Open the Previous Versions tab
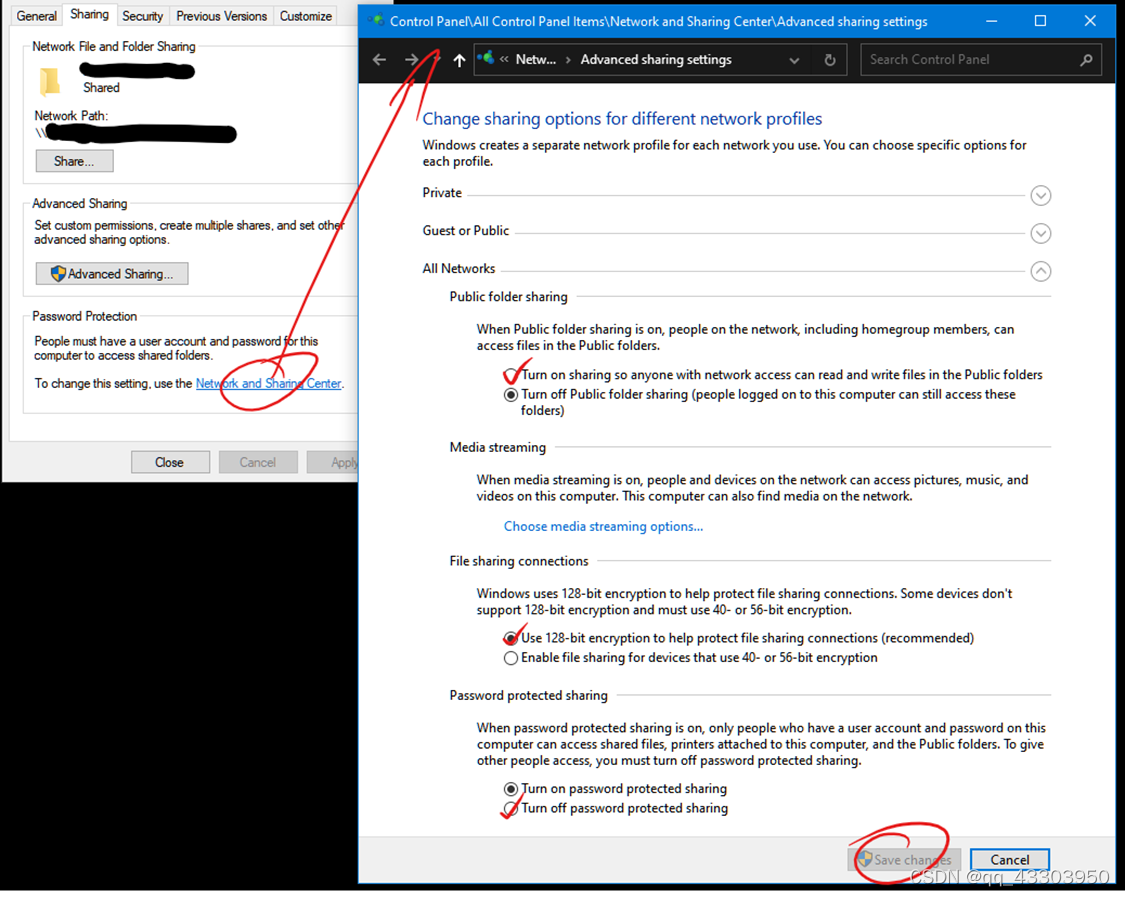1125x897 pixels. coord(222,16)
